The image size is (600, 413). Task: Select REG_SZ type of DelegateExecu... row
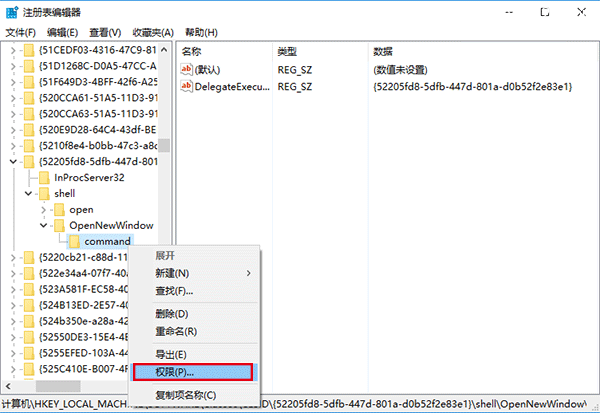(x=295, y=87)
